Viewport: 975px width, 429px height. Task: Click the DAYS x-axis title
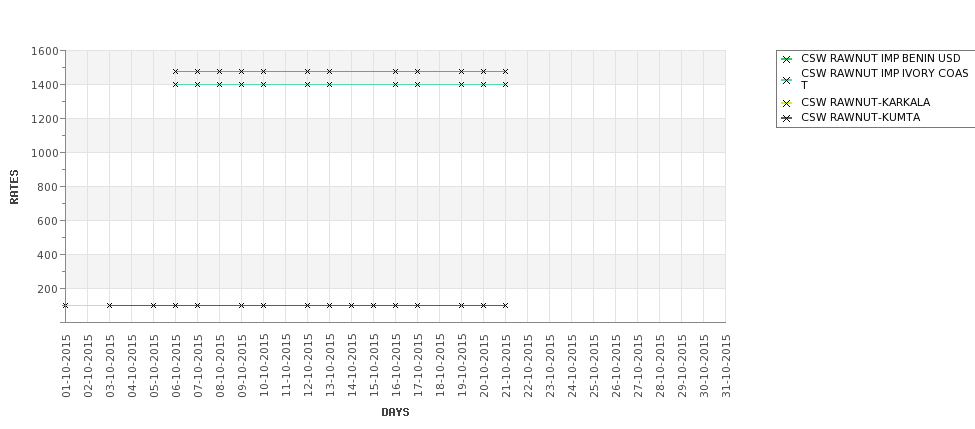pyautogui.click(x=395, y=412)
